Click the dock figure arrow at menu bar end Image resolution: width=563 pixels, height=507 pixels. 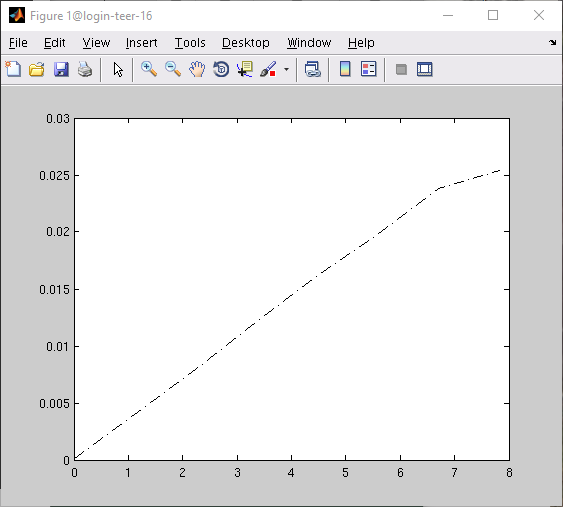(x=553, y=43)
